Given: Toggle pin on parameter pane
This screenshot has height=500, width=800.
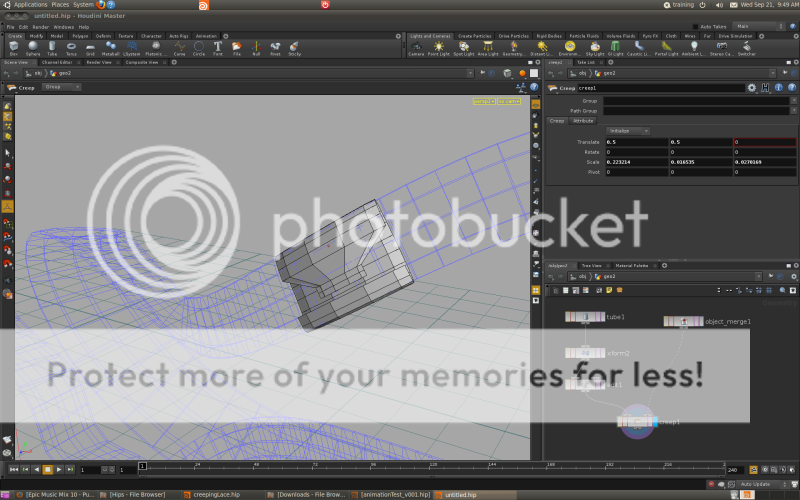Looking at the screenshot, I should (785, 73).
